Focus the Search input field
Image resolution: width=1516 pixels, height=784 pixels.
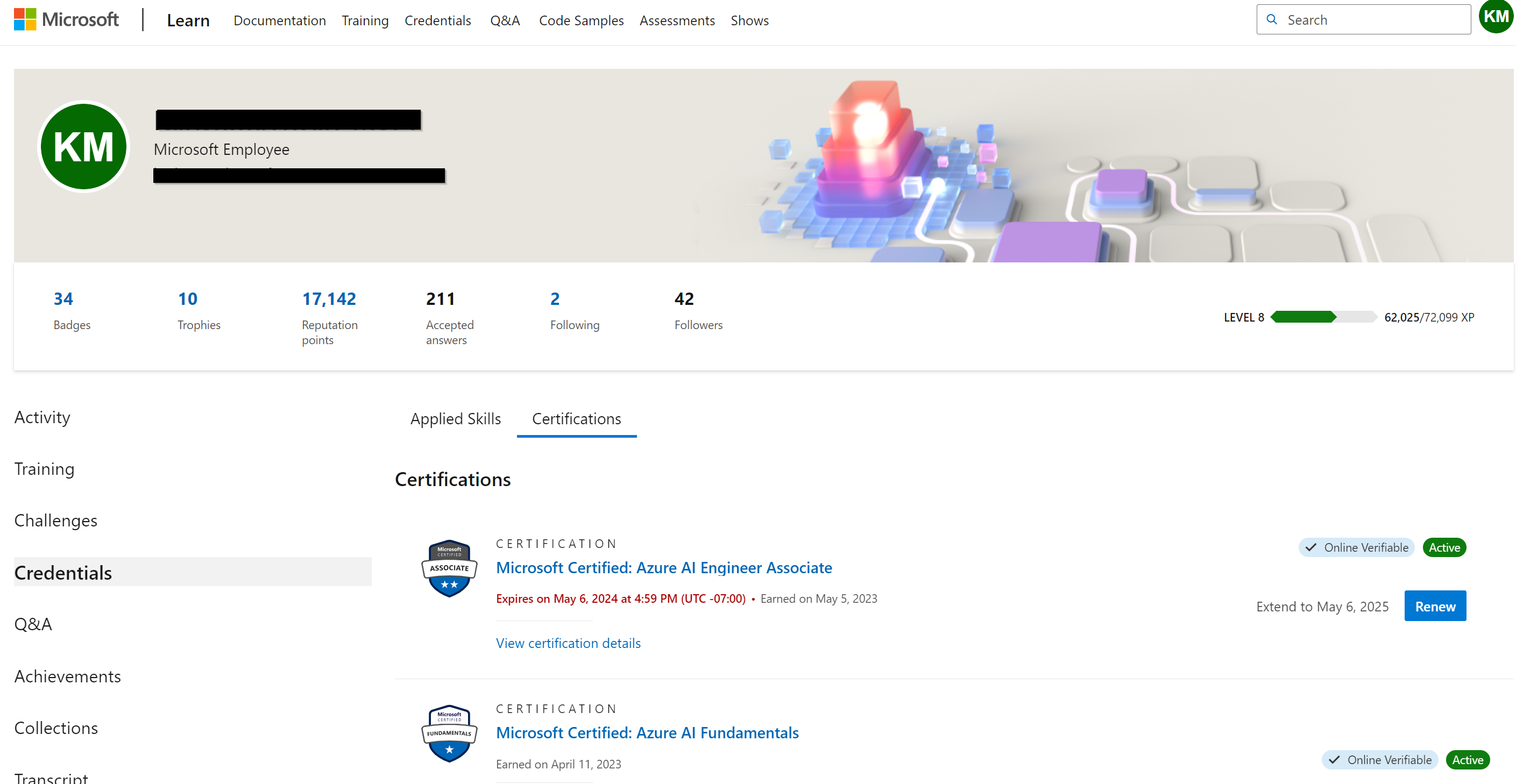1363,19
